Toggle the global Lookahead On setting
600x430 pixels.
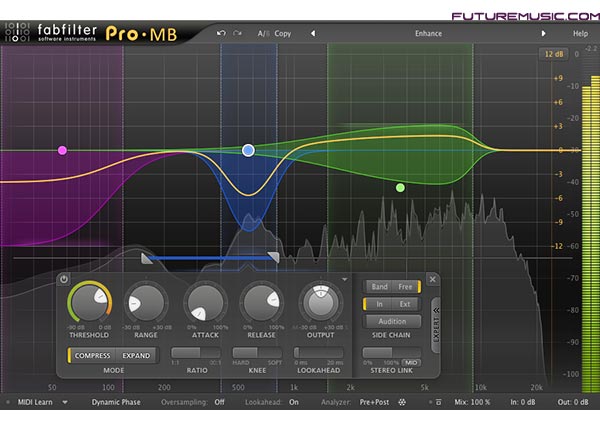(293, 402)
